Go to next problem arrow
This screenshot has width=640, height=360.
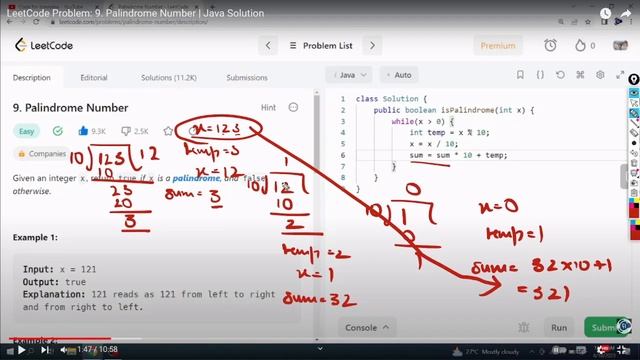tap(372, 46)
